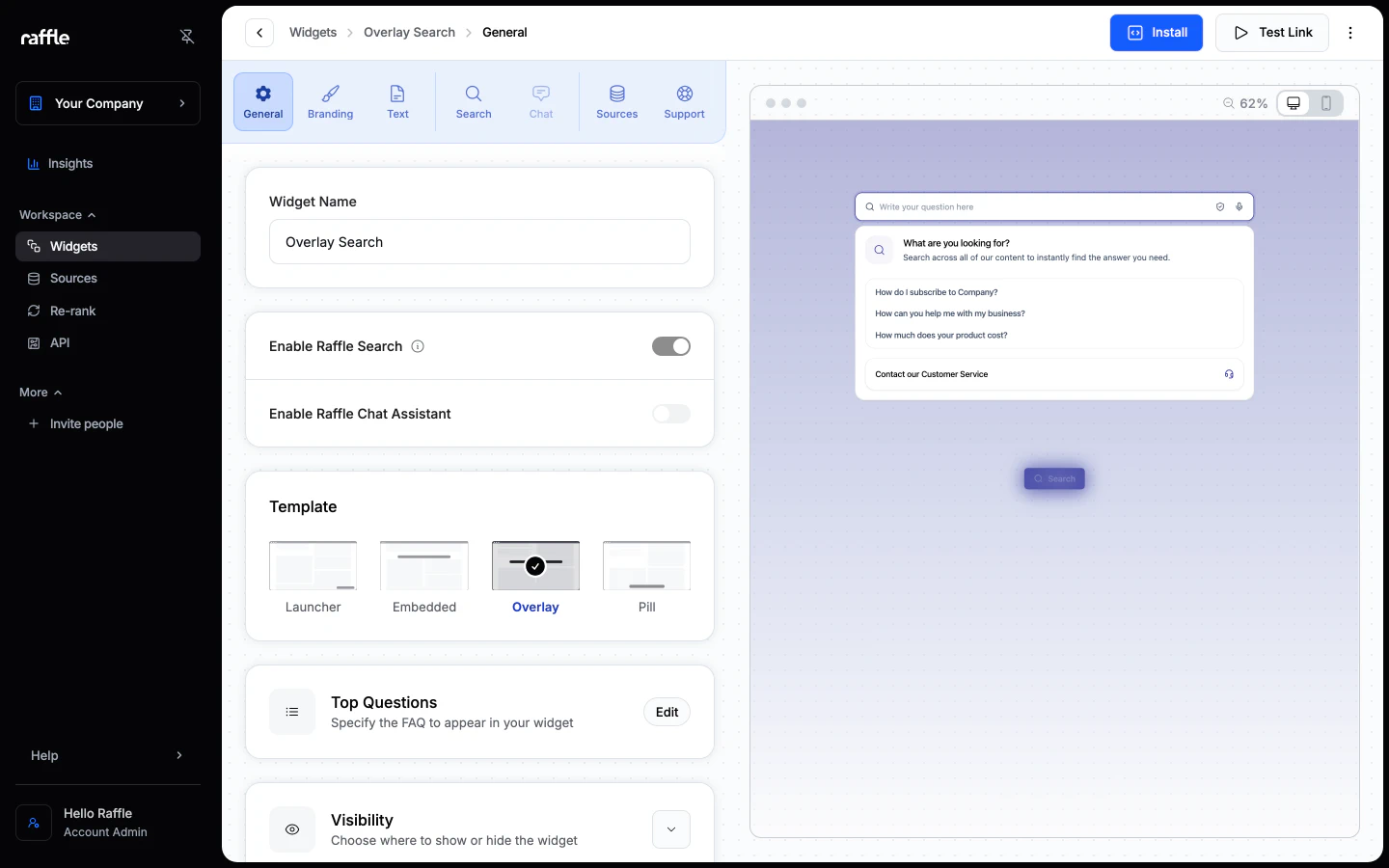Select the Launcher template
The height and width of the screenshot is (868, 1389).
[313, 578]
